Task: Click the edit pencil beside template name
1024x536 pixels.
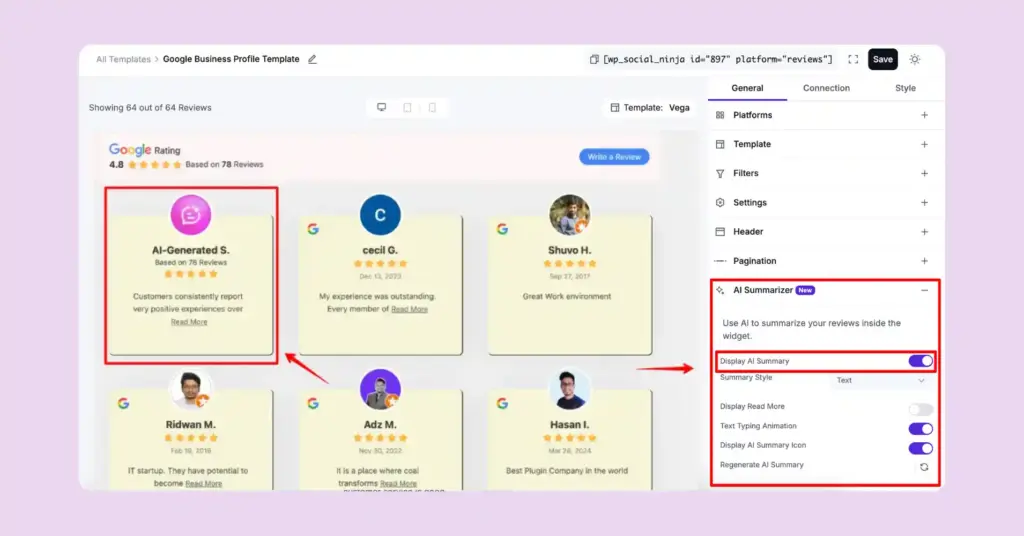Action: [312, 59]
